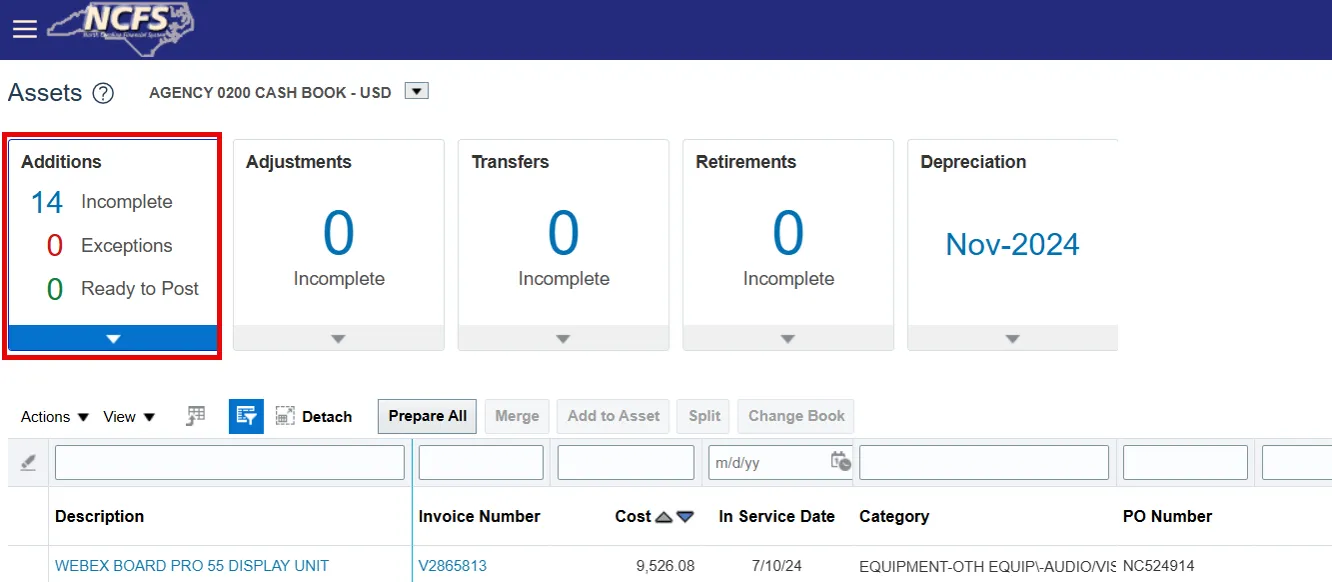
Task: Expand the Transfers card arrow
Action: [x=563, y=339]
